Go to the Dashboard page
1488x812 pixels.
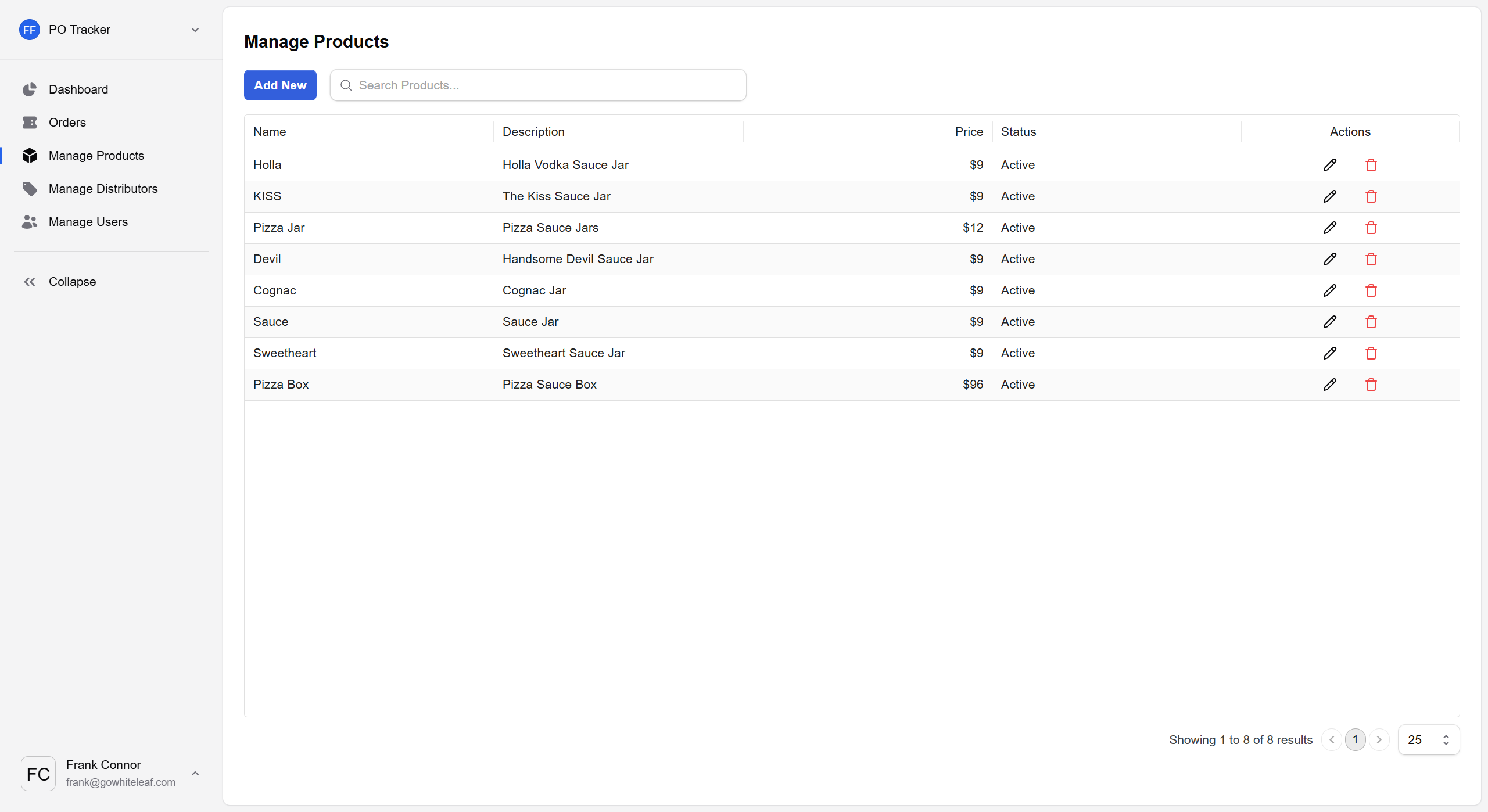pyautogui.click(x=78, y=89)
